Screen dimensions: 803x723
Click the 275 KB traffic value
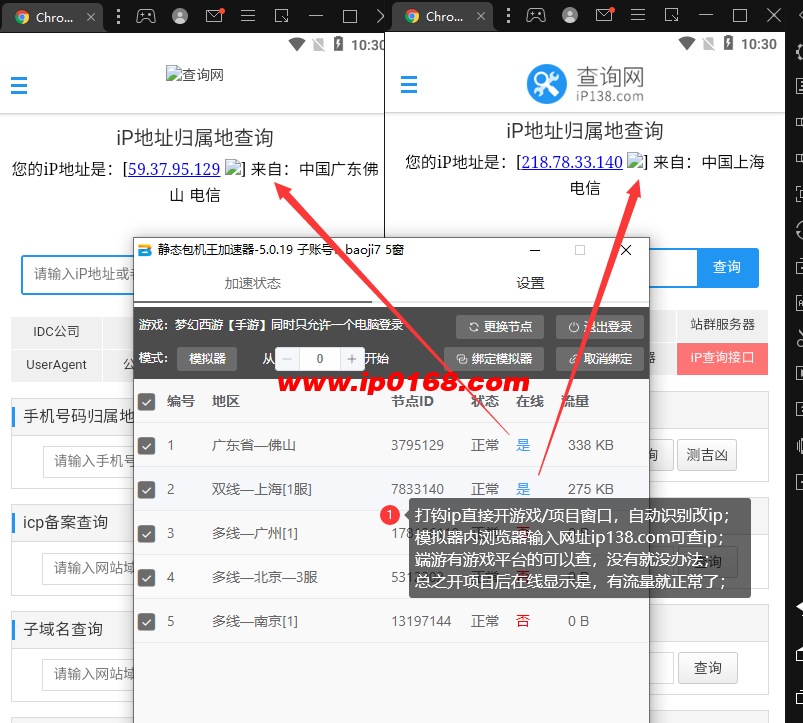coord(590,490)
